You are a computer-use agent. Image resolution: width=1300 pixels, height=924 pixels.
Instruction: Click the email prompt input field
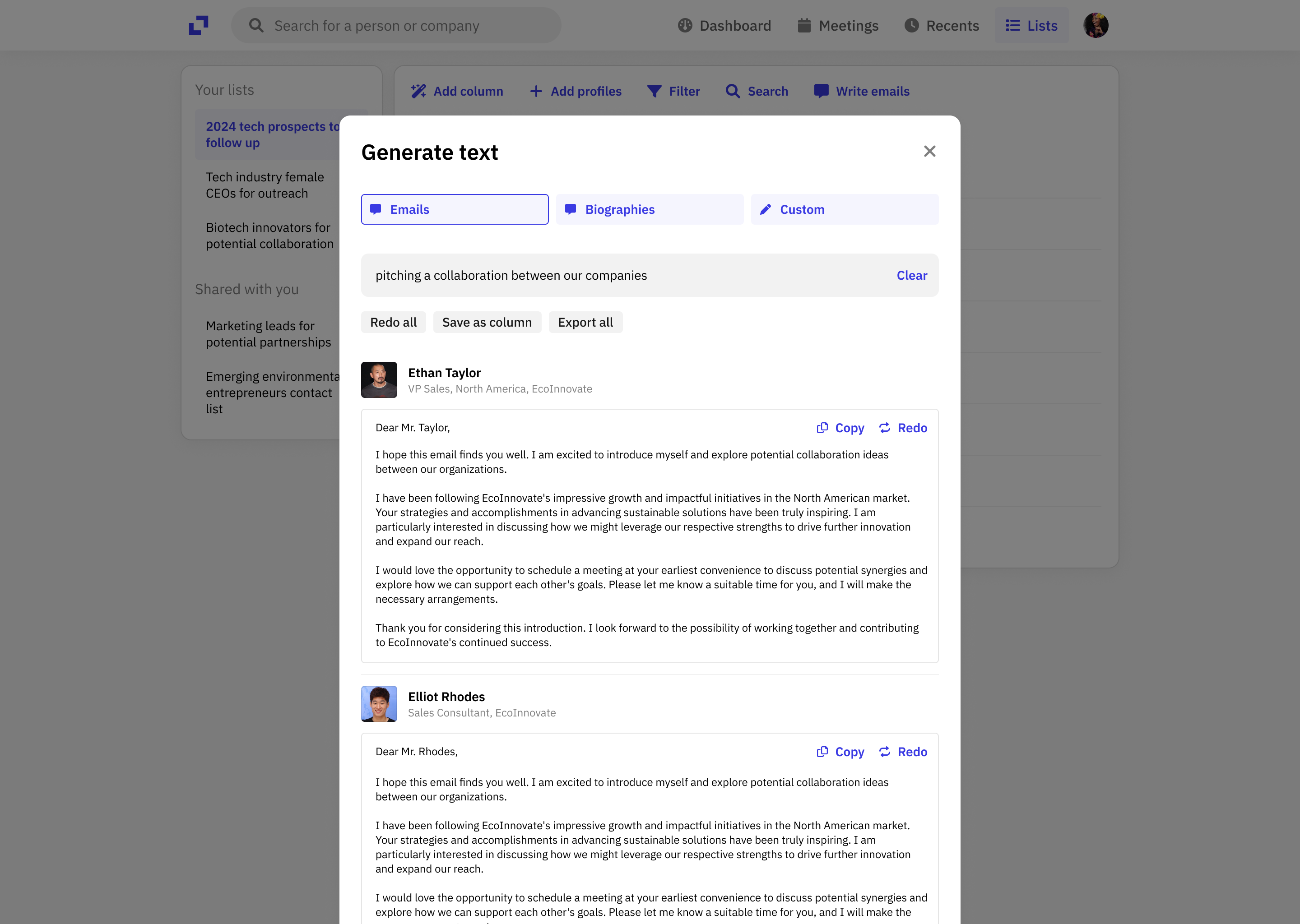click(626, 275)
